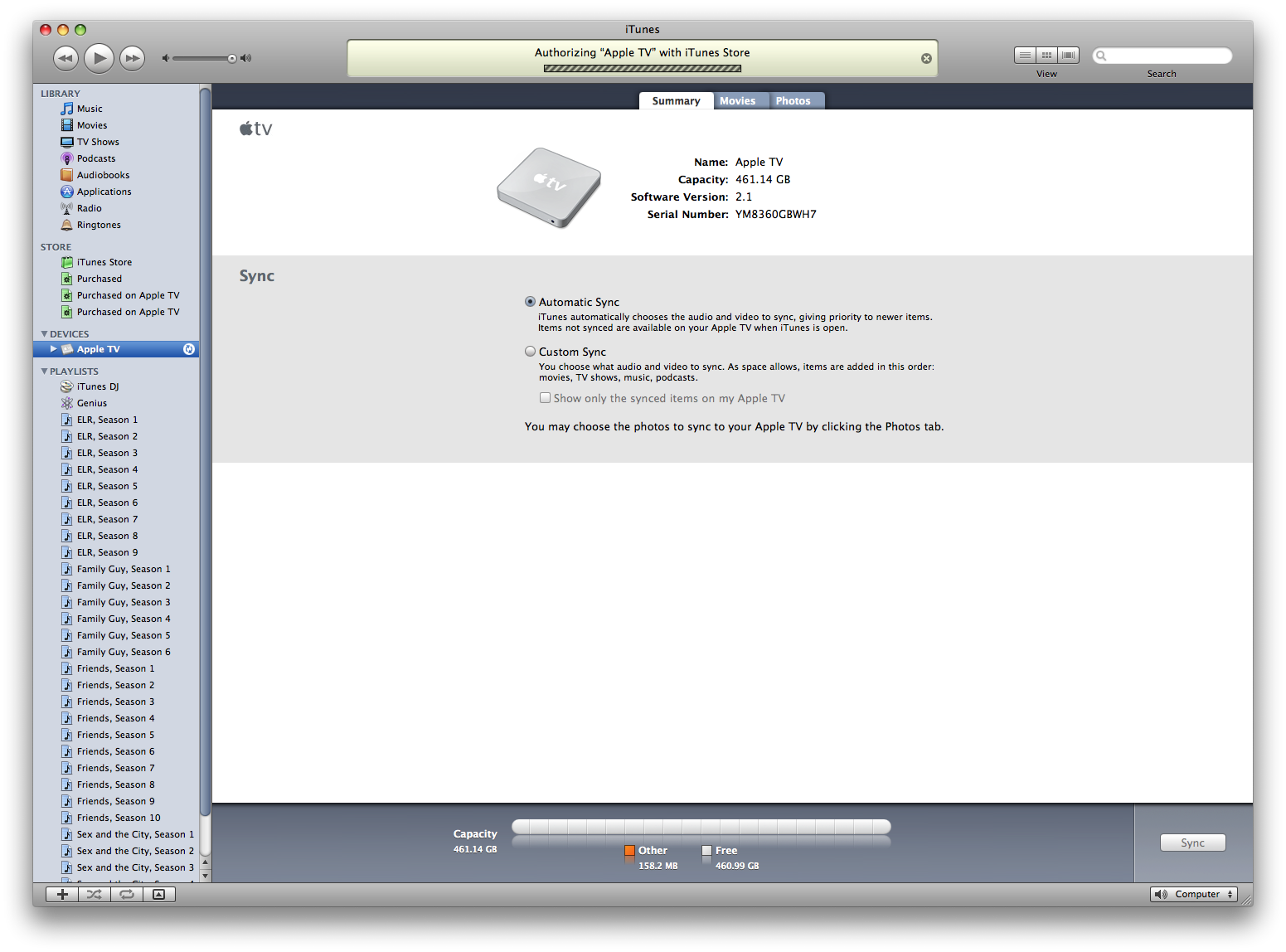Viewport: 1286px width, 952px height.
Task: Switch to the Photos tab
Action: pos(793,100)
